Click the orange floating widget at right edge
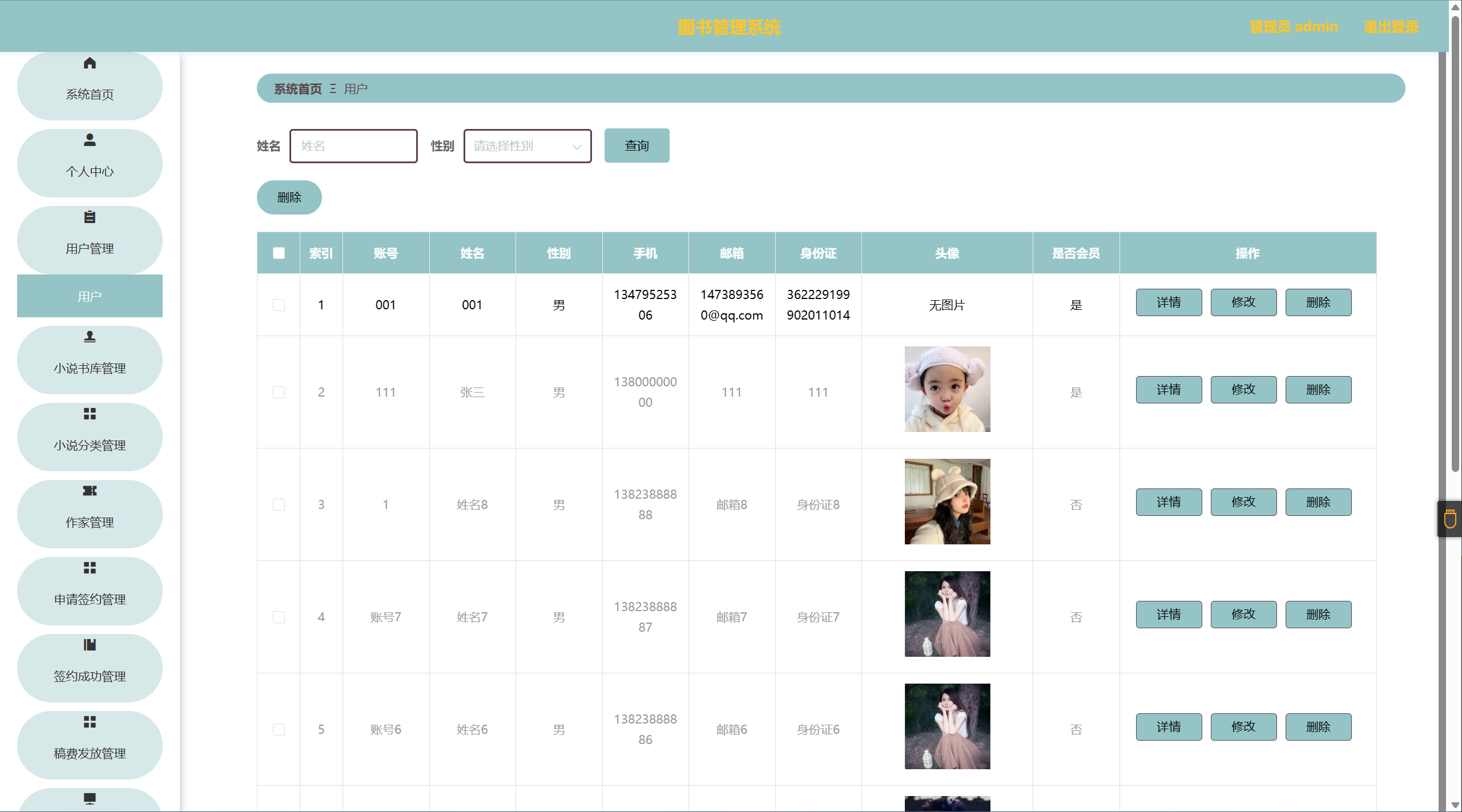The image size is (1462, 812). click(x=1449, y=519)
